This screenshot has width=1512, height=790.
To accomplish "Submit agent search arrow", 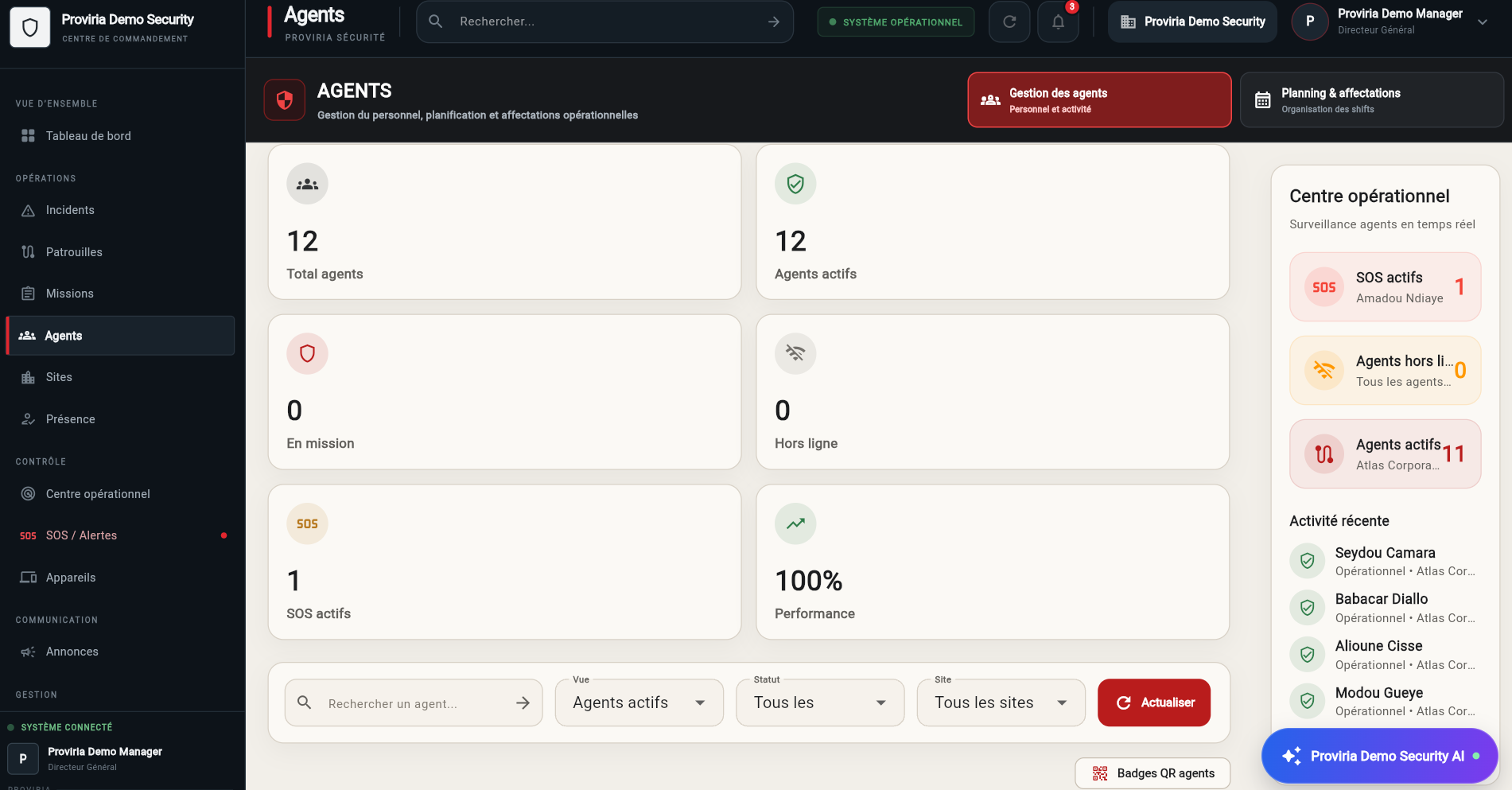I will (x=523, y=702).
